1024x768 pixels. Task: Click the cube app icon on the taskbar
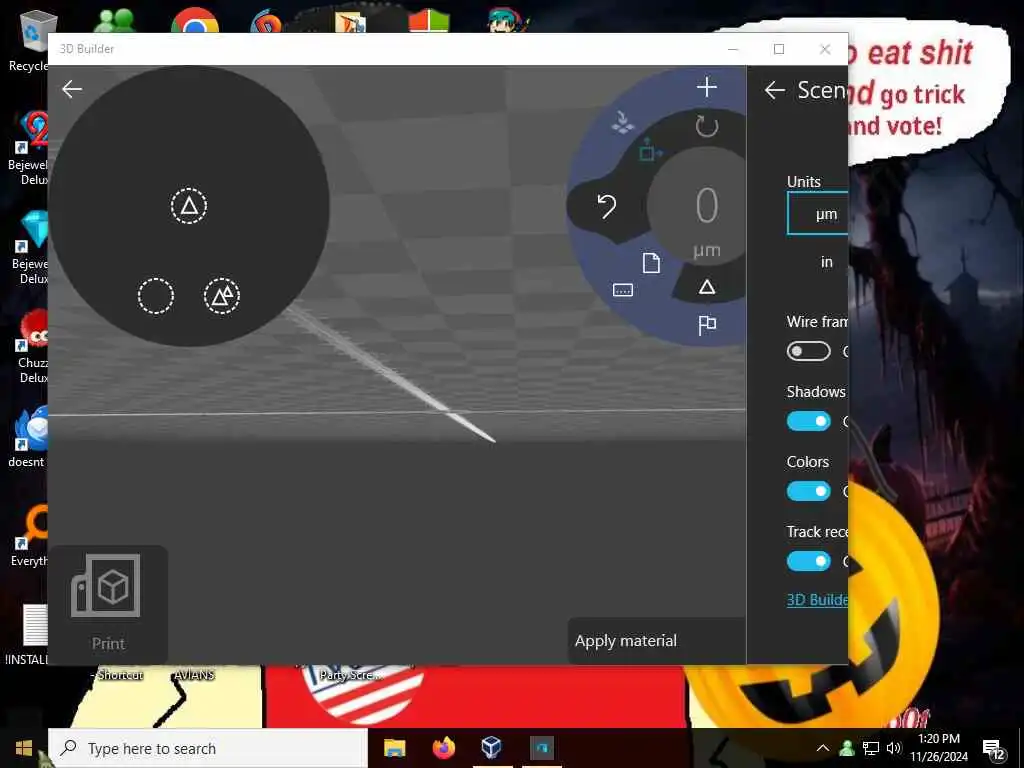point(492,748)
